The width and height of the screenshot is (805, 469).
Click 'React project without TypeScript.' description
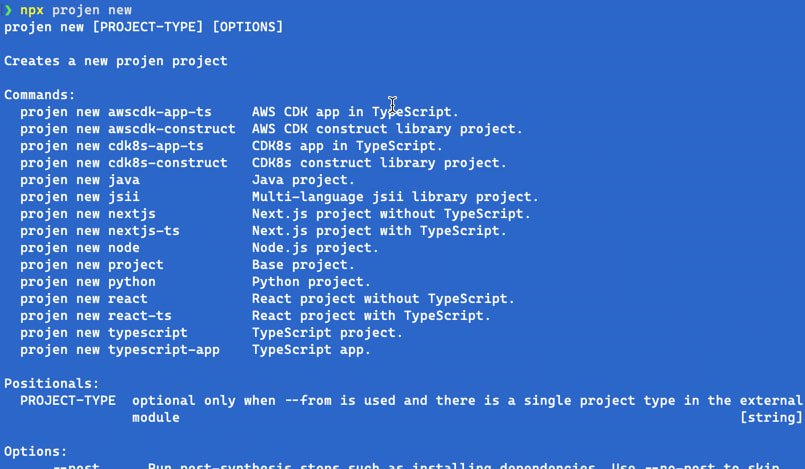pyautogui.click(x=383, y=299)
